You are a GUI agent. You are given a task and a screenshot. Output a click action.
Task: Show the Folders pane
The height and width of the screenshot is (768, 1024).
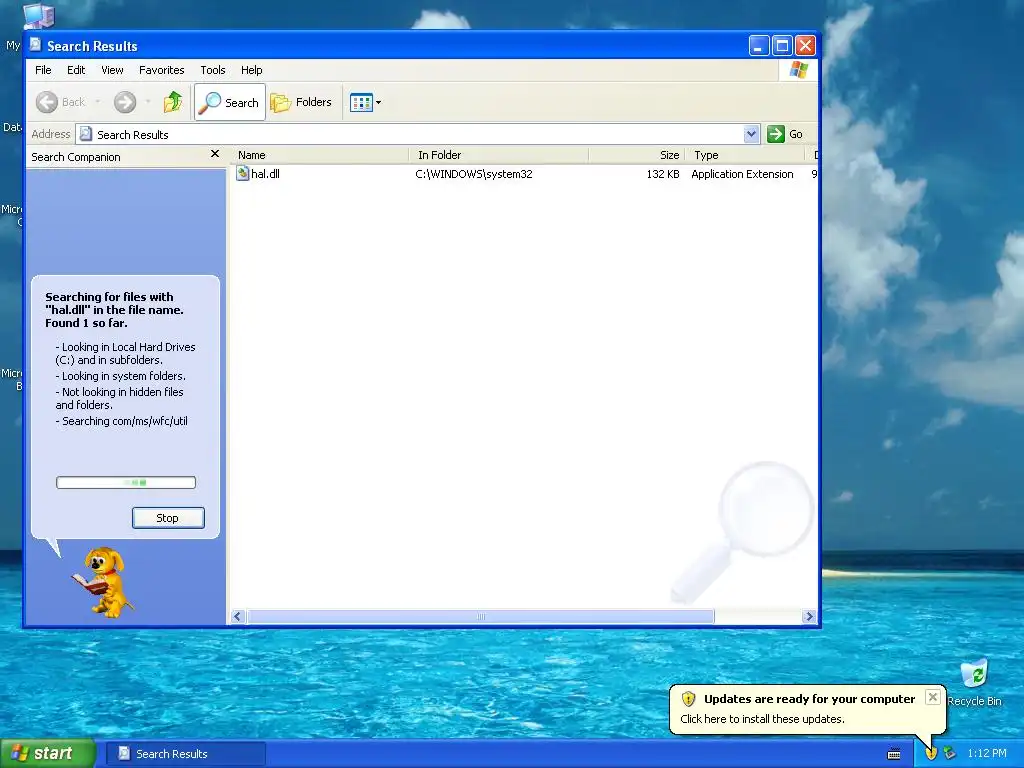point(302,102)
